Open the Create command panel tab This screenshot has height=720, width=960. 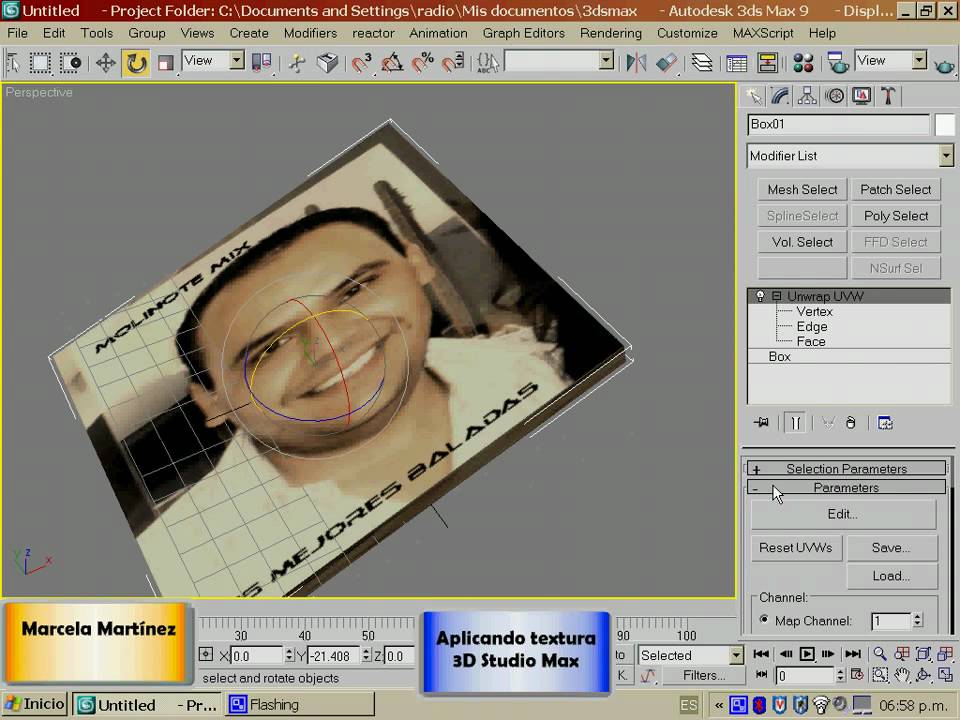[753, 96]
